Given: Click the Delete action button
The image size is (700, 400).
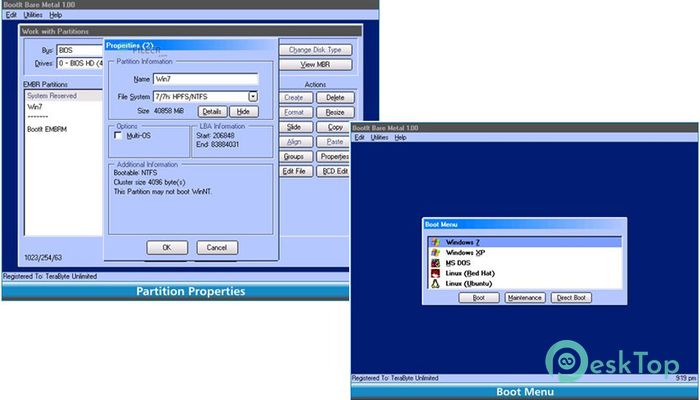Looking at the screenshot, I should tap(335, 97).
